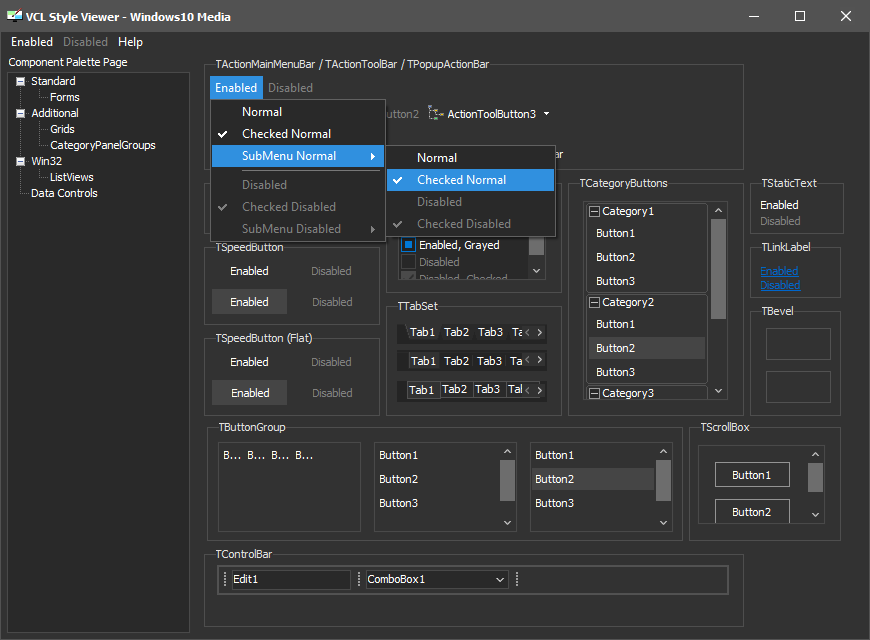This screenshot has width=870, height=640.
Task: Click up arrow of middle TButtonGroup list scrollbar
Action: click(x=507, y=451)
